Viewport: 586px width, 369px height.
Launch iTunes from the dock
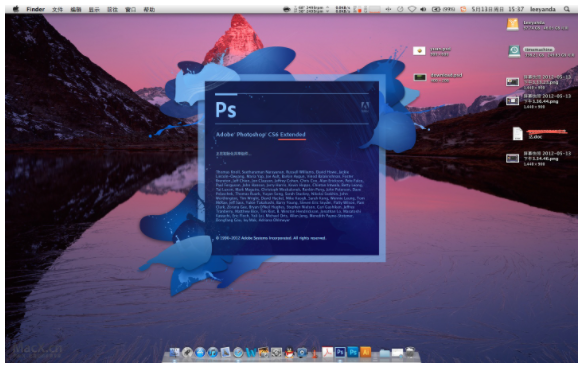[x=213, y=352]
